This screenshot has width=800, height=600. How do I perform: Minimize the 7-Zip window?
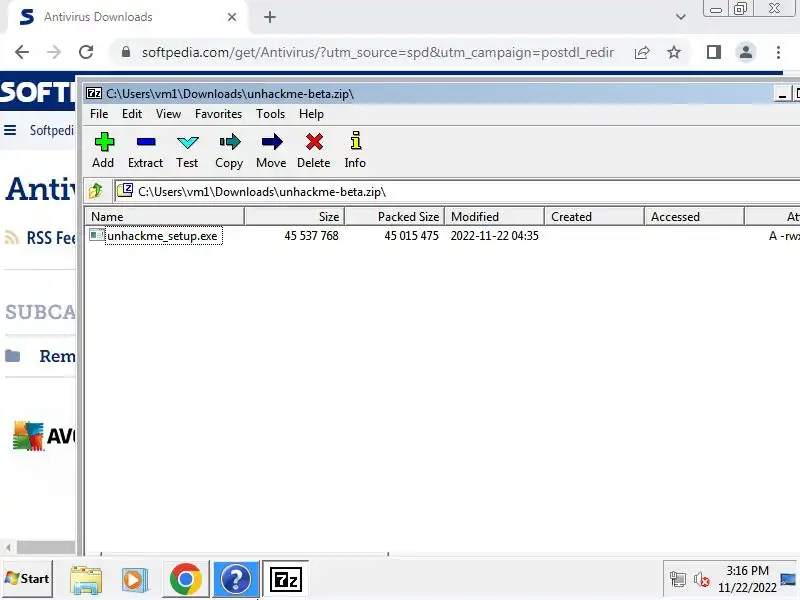pos(782,93)
